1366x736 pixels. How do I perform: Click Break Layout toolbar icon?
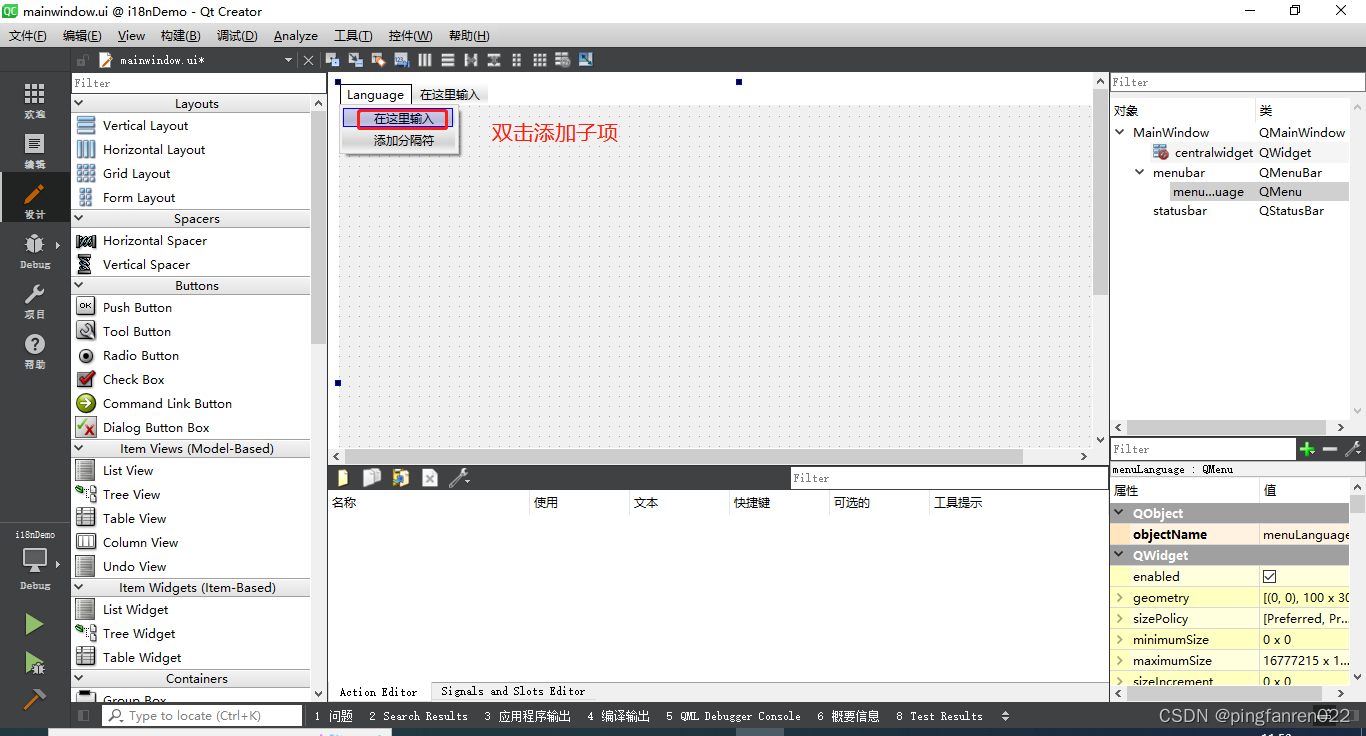pos(562,60)
